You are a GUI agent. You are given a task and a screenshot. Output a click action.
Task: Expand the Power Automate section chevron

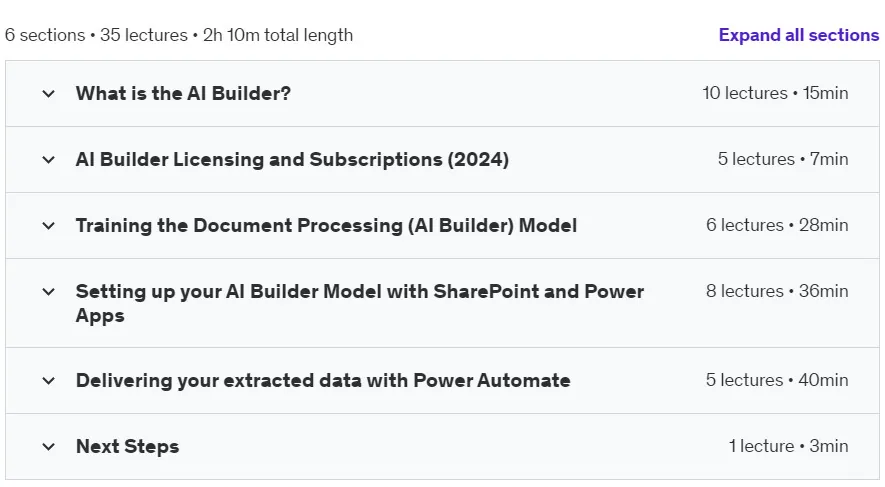click(49, 381)
